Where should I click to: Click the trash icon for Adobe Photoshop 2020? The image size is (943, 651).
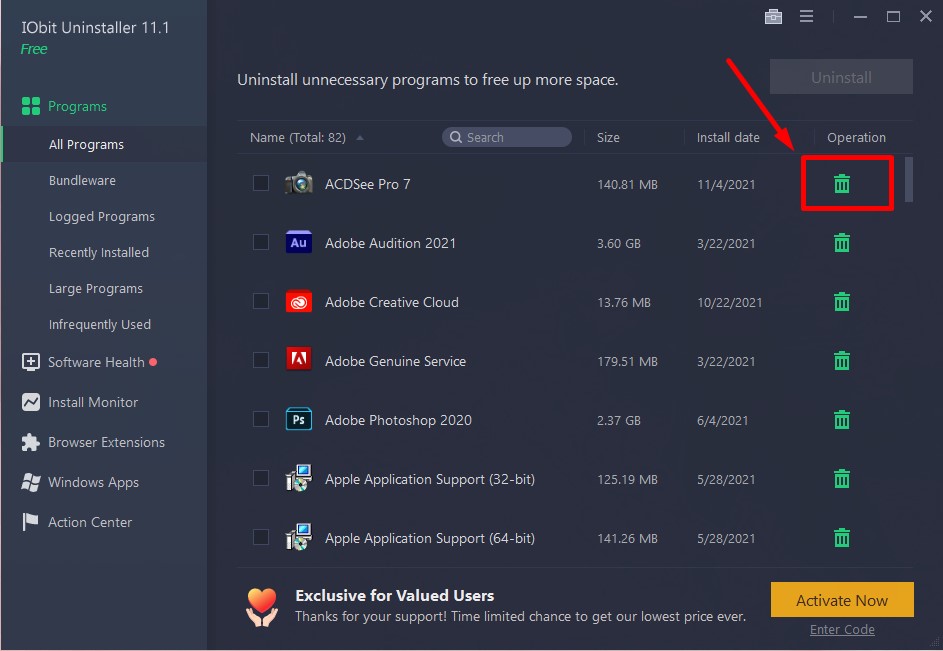tap(842, 420)
